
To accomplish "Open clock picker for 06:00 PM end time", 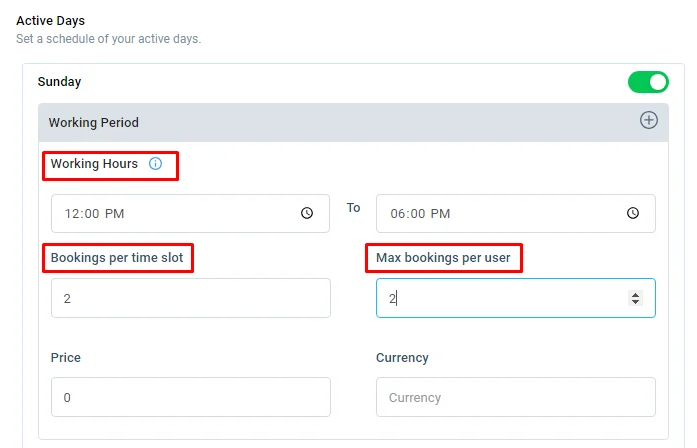I will point(633,213).
